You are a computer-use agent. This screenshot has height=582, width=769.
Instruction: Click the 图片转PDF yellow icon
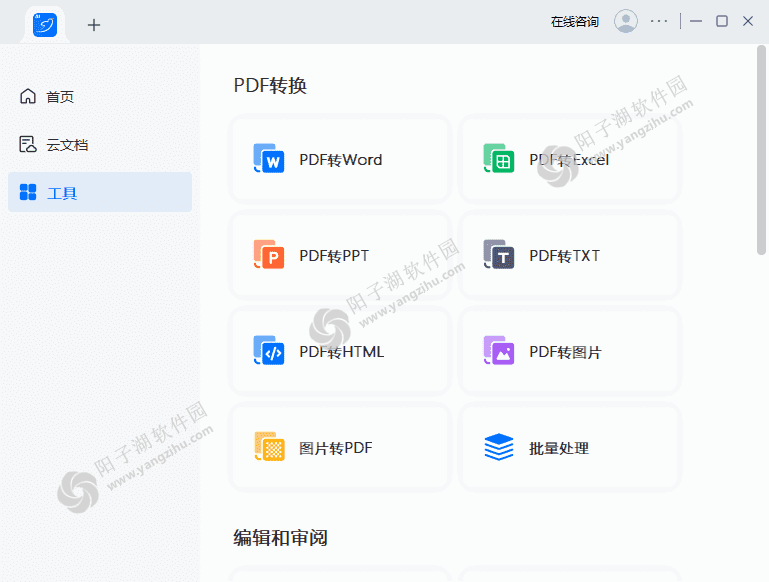269,446
